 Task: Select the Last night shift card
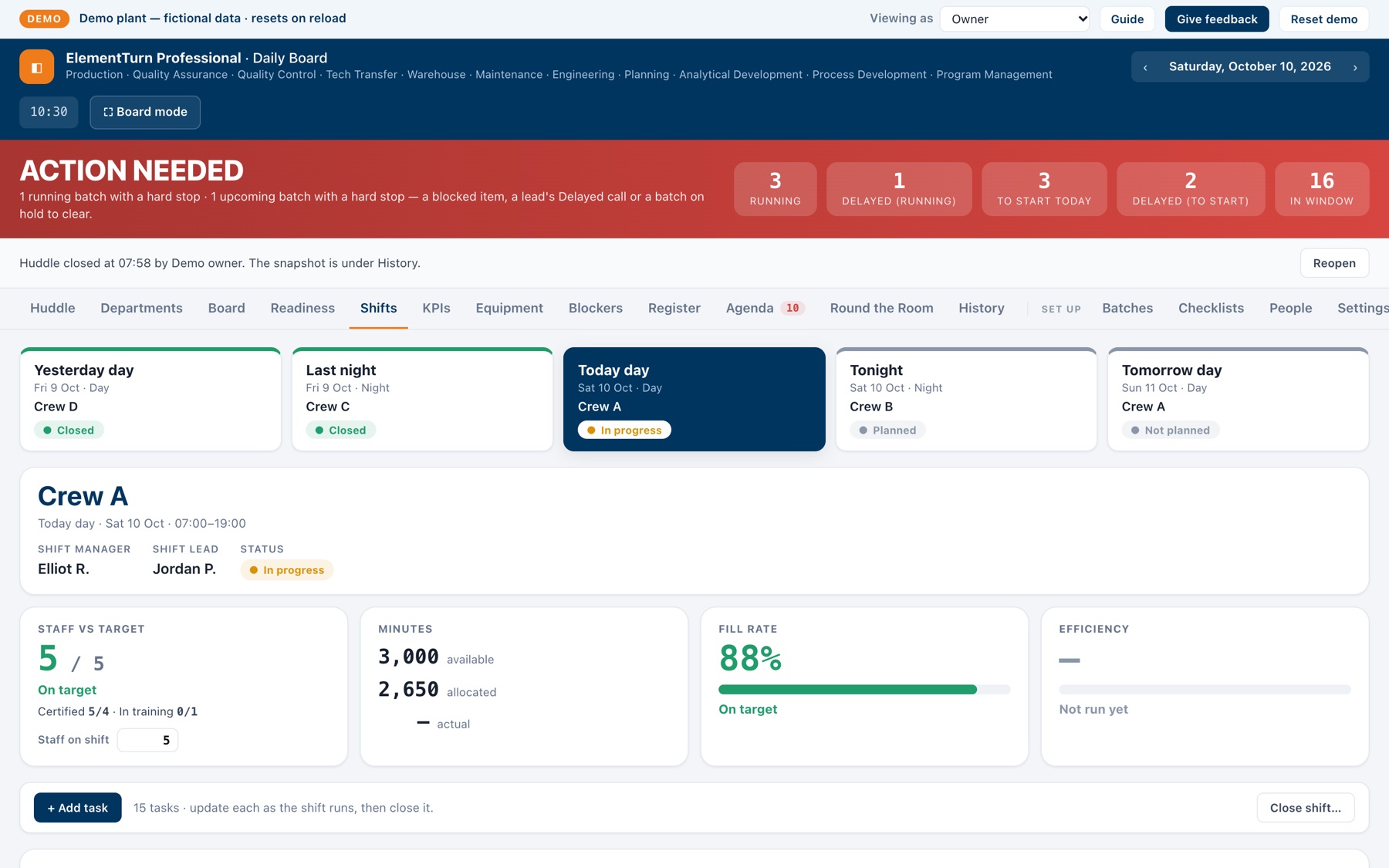pos(422,399)
